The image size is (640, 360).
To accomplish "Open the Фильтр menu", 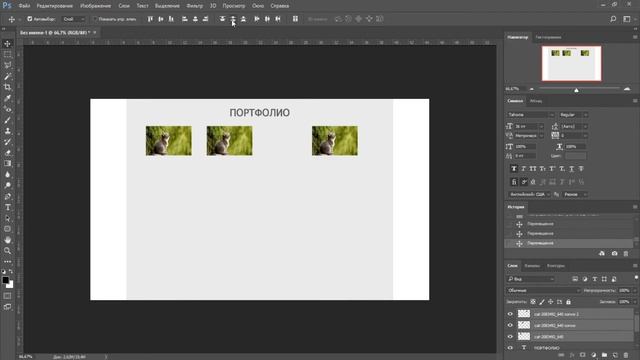I will 194,6.
